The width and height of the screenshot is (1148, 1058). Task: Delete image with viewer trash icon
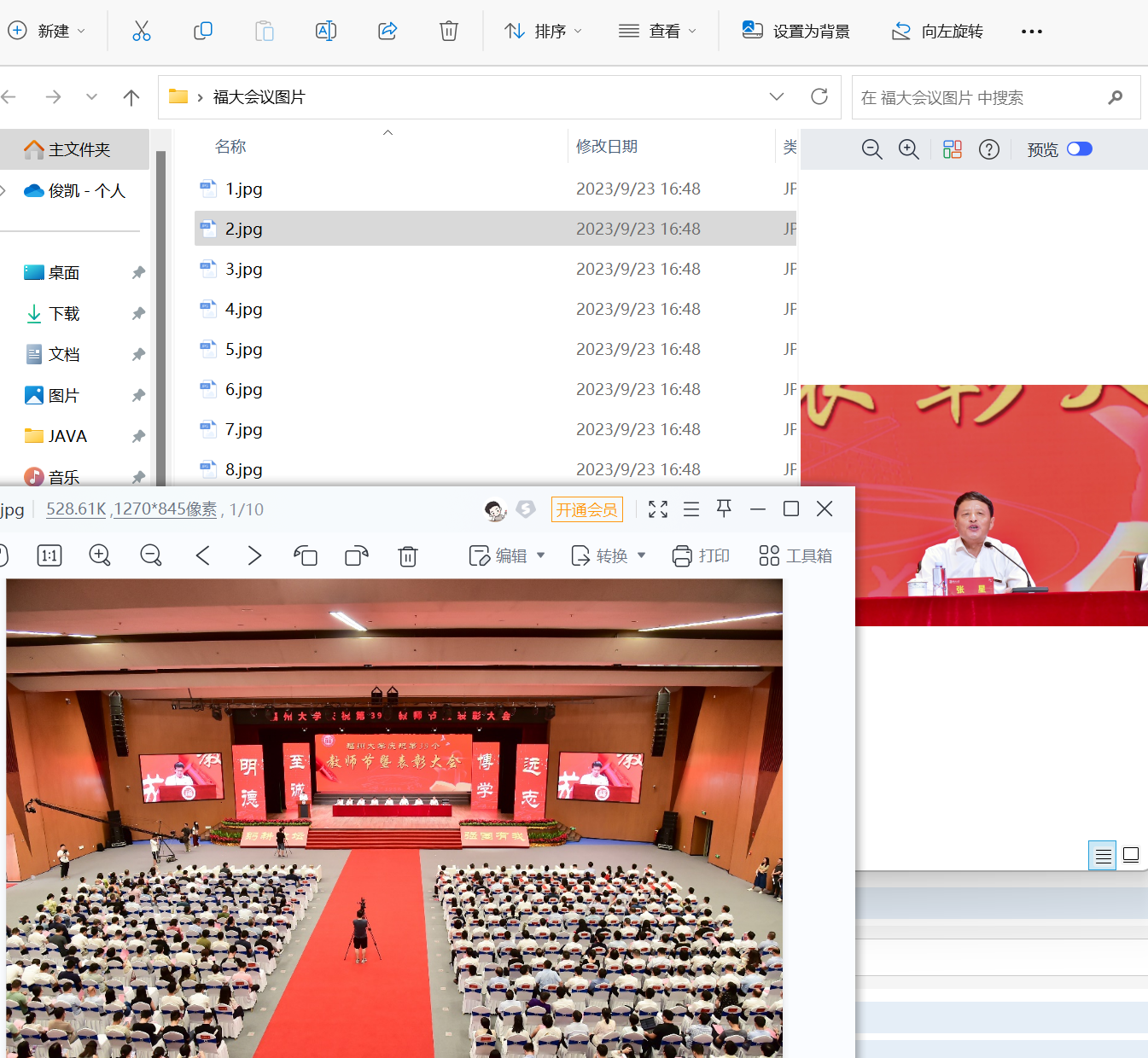point(408,556)
